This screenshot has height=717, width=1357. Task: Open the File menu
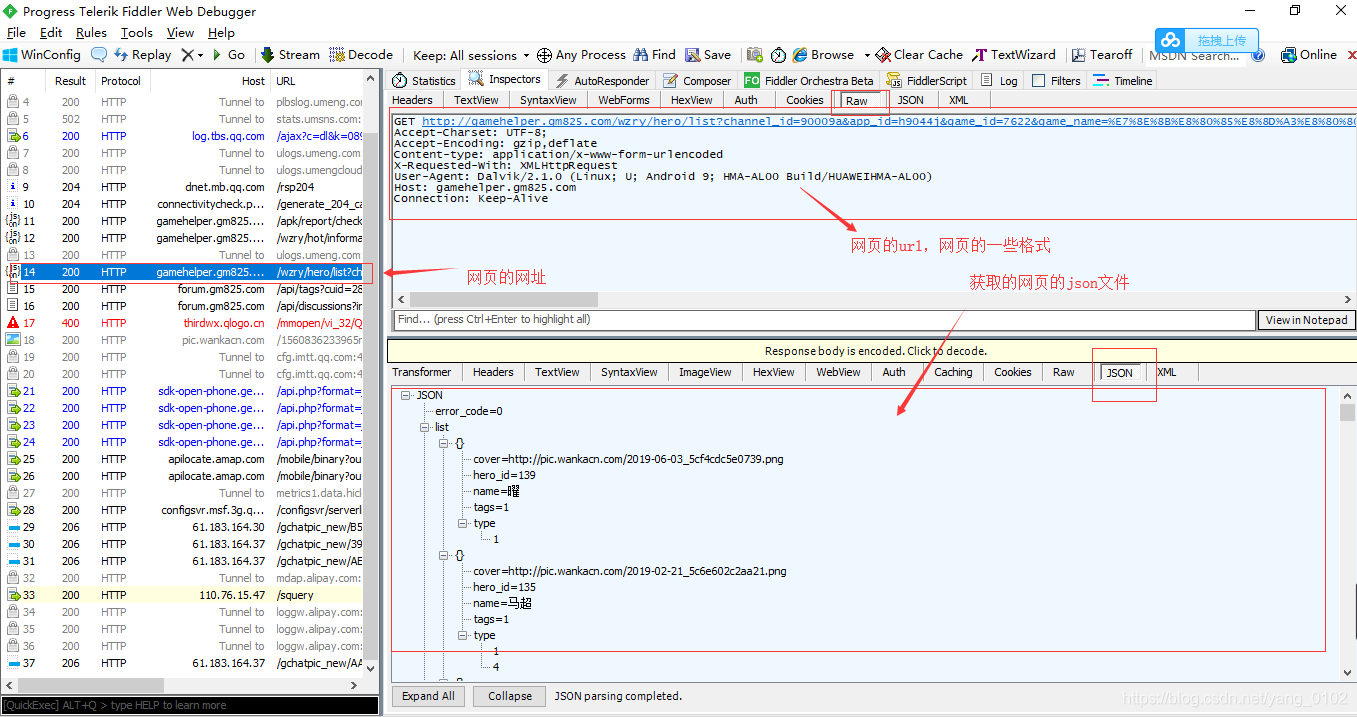click(16, 33)
